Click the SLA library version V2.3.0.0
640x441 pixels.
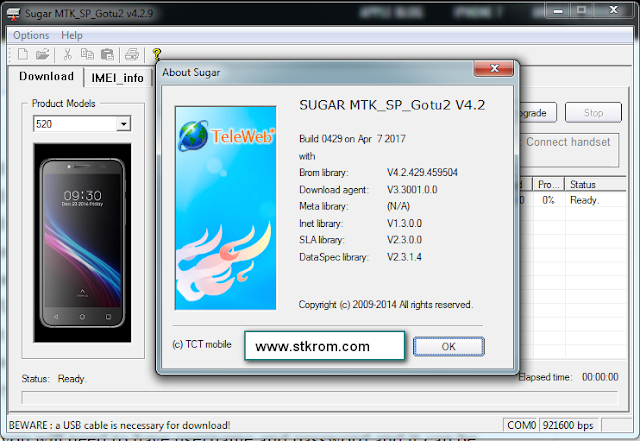(x=404, y=240)
